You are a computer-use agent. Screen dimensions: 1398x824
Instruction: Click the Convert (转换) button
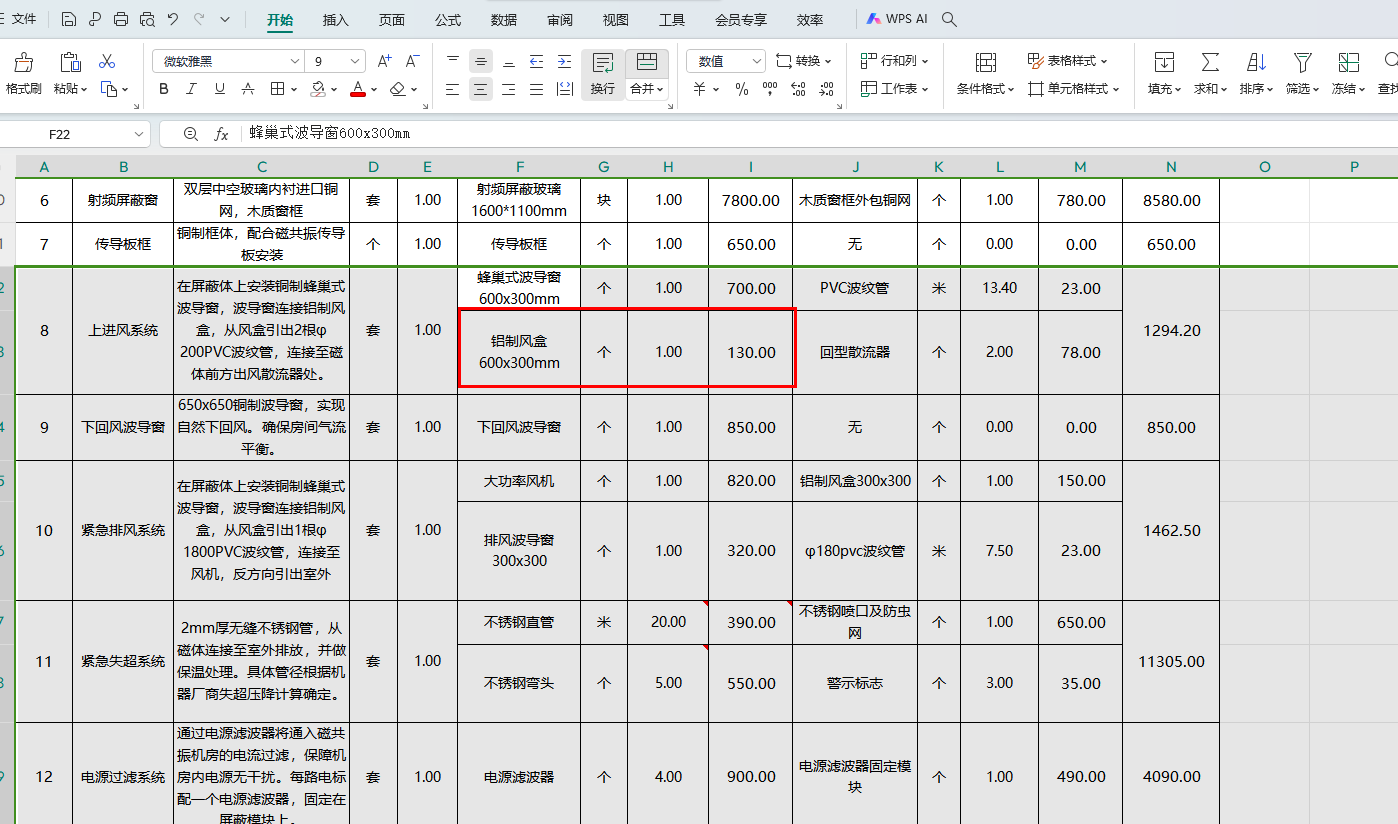(804, 61)
